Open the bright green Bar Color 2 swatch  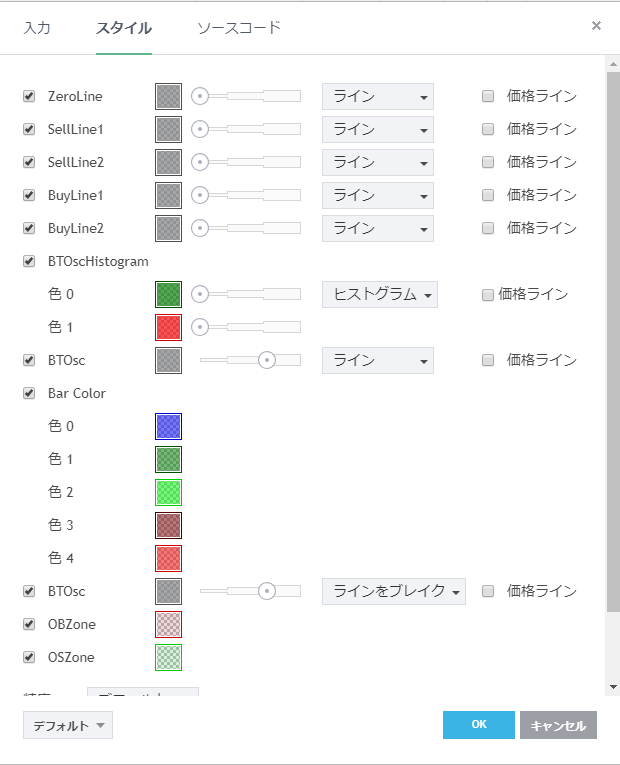click(x=168, y=492)
